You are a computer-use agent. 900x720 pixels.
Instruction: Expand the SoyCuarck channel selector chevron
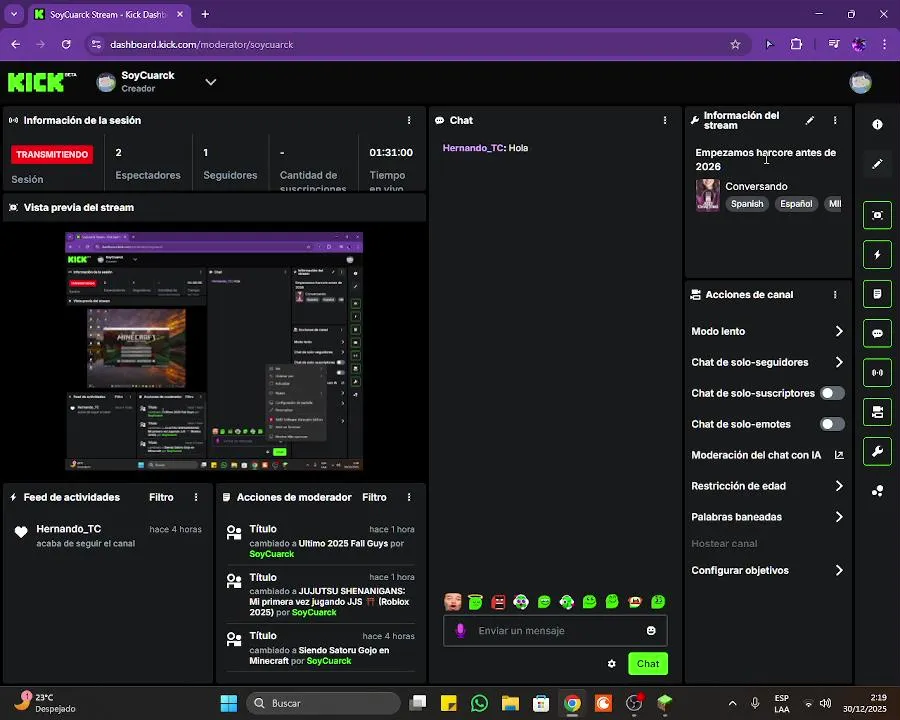(x=211, y=82)
